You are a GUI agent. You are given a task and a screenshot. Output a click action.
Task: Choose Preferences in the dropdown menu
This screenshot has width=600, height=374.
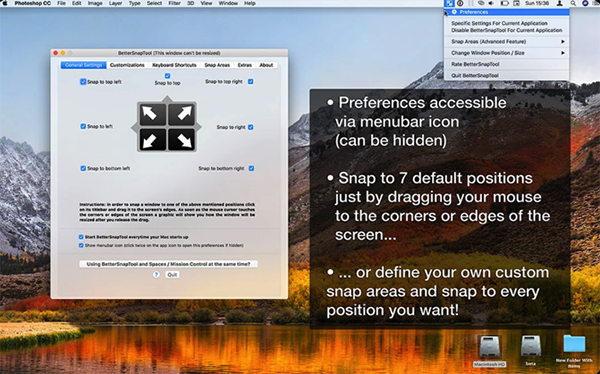pos(507,12)
